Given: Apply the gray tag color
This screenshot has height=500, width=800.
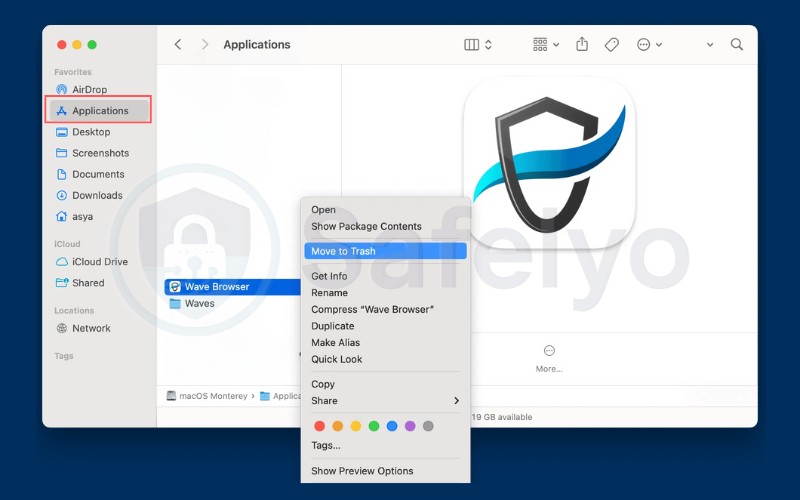Looking at the screenshot, I should point(428,426).
